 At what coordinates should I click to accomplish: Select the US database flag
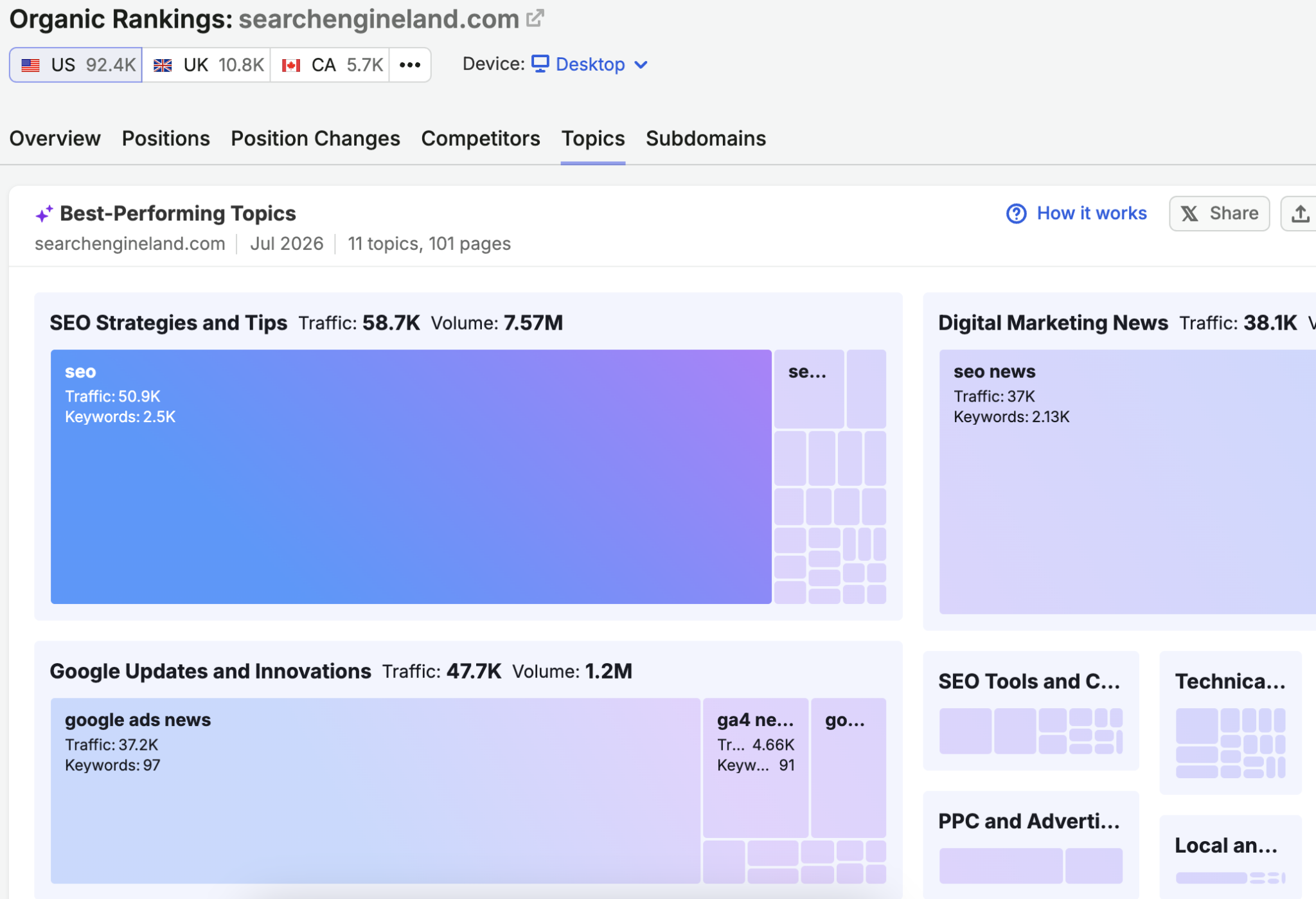point(31,65)
